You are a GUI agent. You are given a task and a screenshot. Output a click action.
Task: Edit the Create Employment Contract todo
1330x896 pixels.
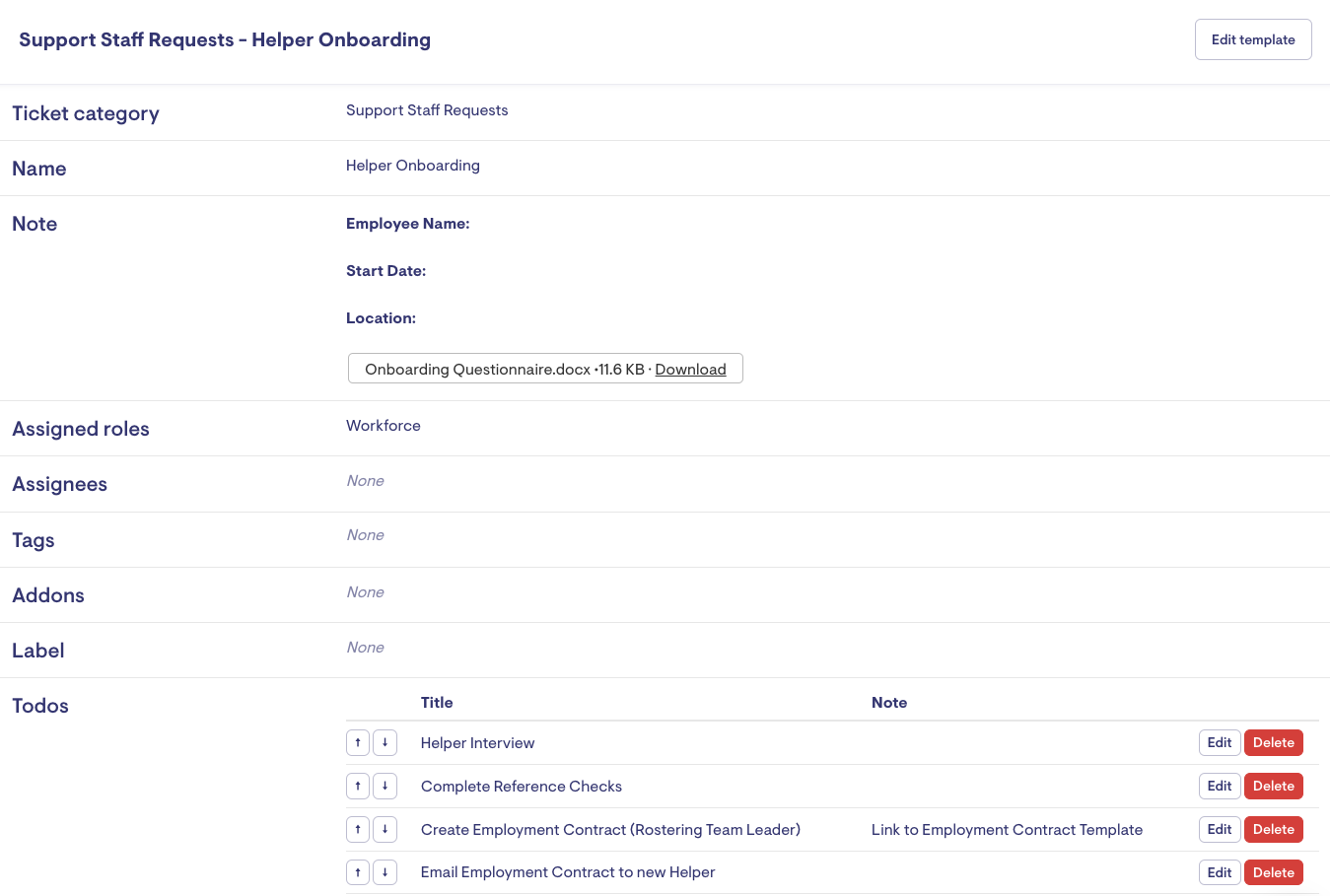[1219, 829]
